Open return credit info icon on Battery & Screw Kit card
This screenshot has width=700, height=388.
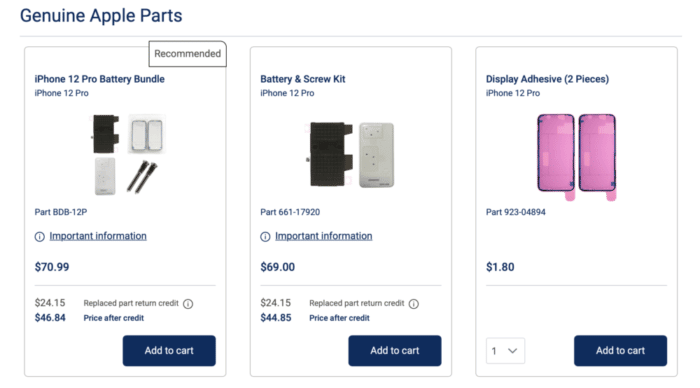point(414,304)
